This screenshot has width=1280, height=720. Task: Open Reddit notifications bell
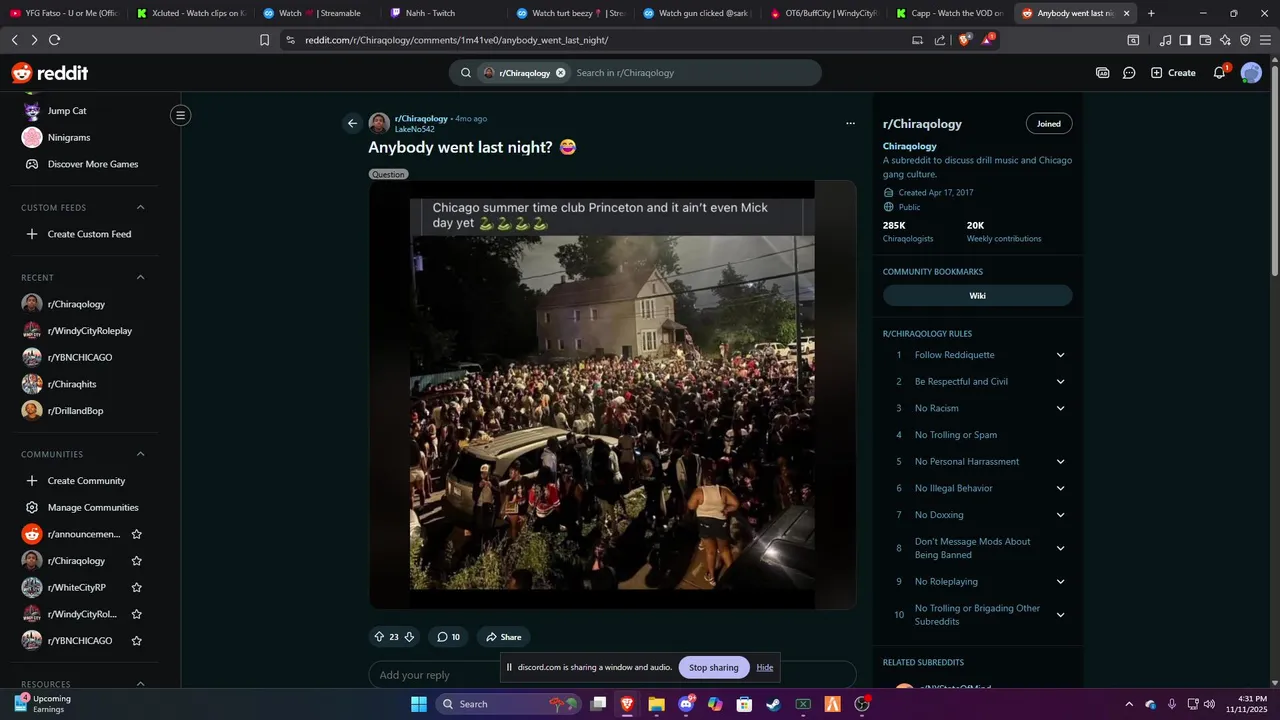pos(1219,73)
